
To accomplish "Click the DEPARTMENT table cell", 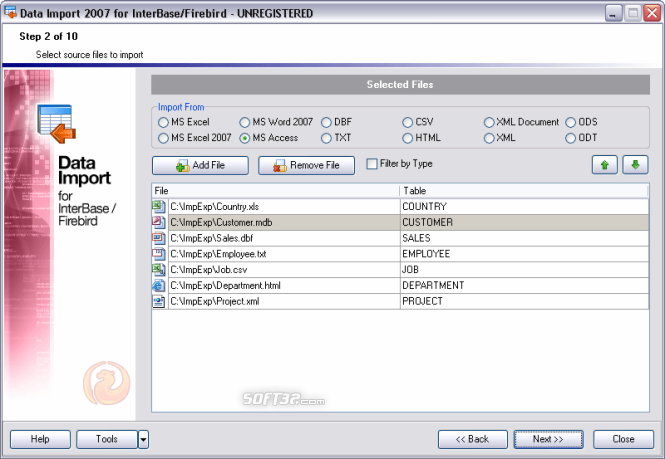I will (x=524, y=285).
